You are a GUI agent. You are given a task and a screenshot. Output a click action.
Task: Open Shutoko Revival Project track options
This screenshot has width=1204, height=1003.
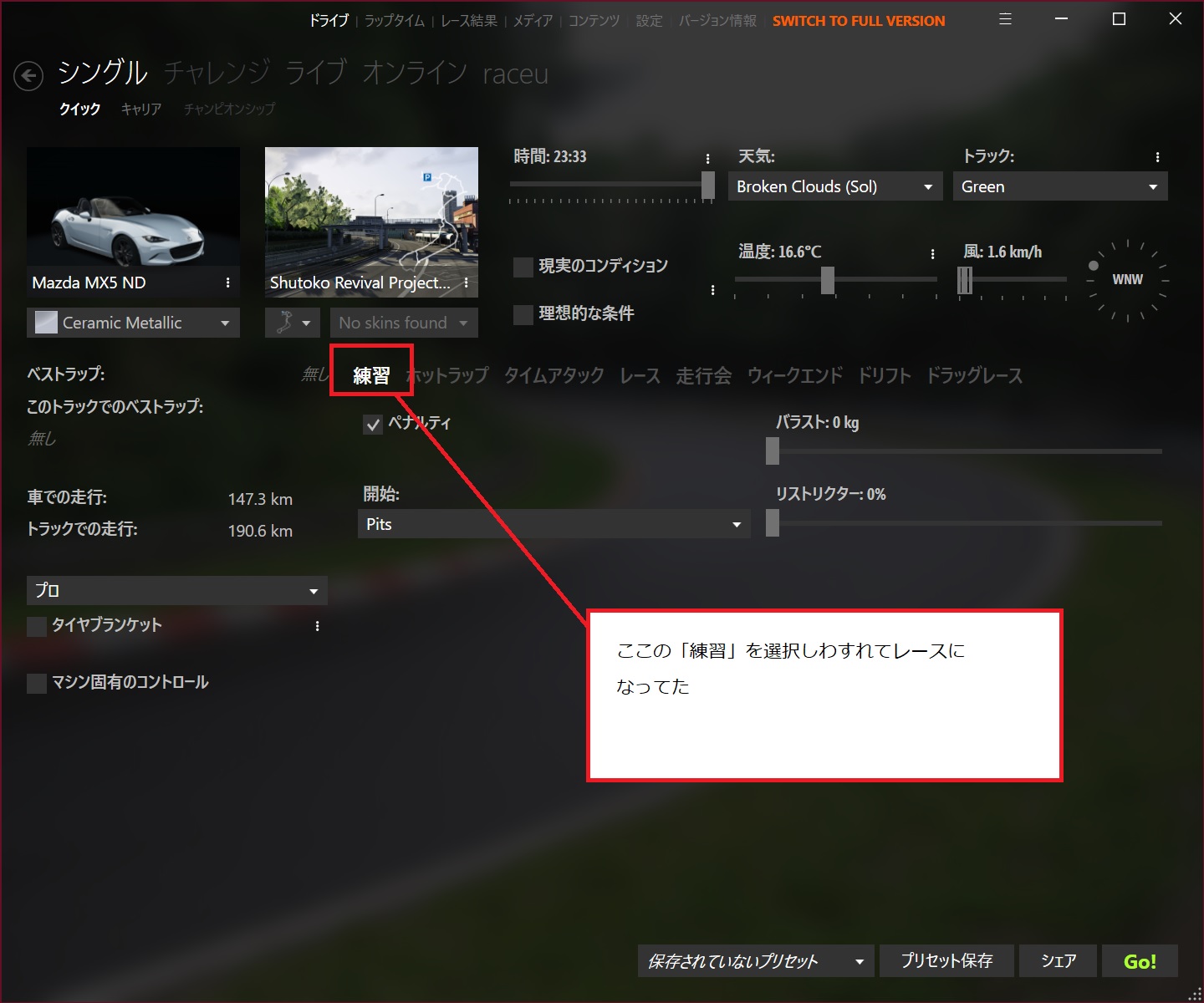(x=466, y=283)
